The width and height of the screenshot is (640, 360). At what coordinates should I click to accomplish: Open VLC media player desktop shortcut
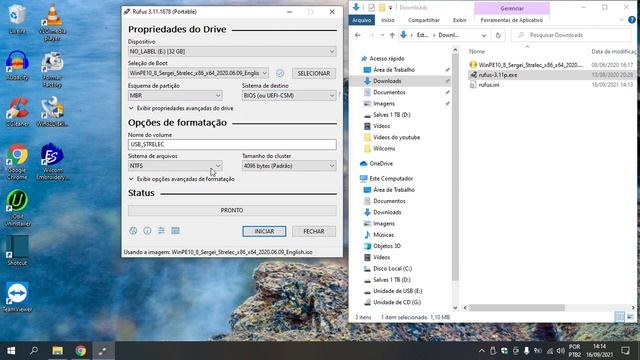(52, 22)
